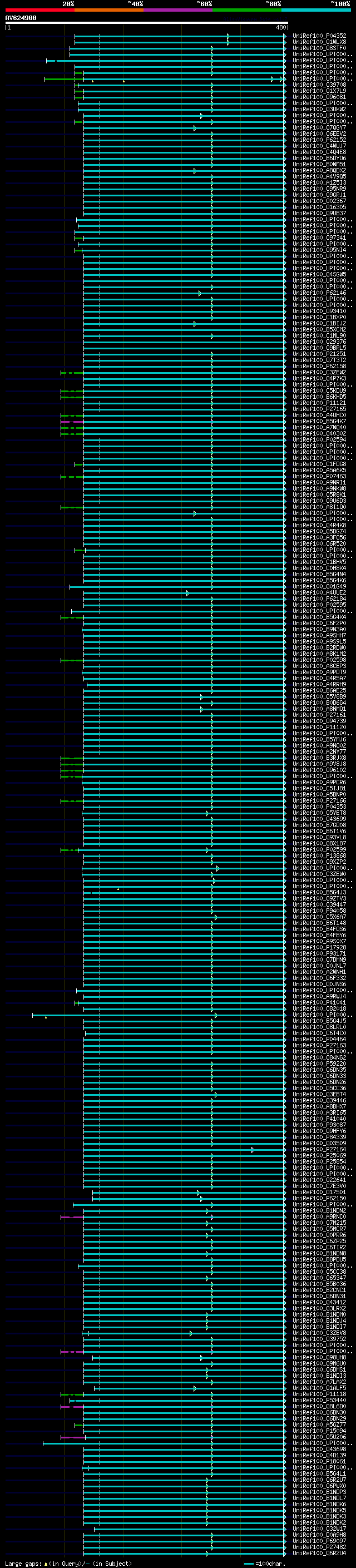Open the hit UniRef100_Q1X7L9
The height and width of the screenshot is (1568, 356).
click(319, 91)
